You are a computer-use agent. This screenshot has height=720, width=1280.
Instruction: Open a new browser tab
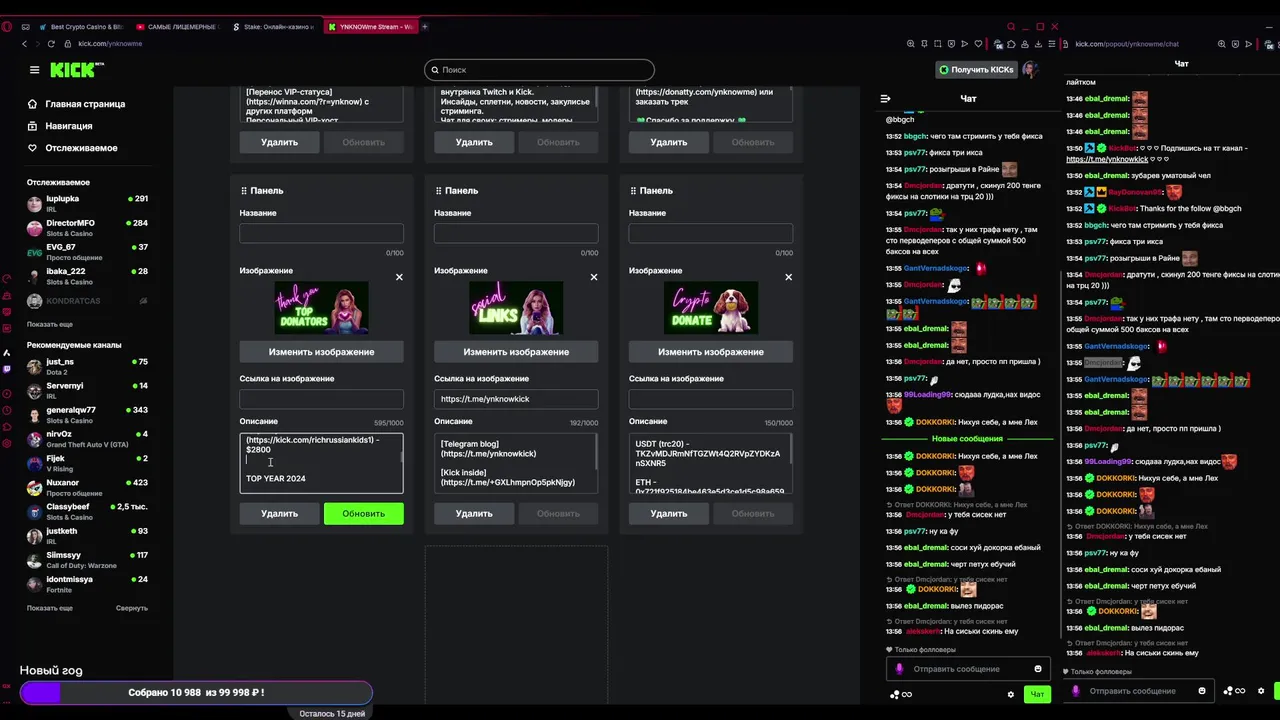[426, 27]
